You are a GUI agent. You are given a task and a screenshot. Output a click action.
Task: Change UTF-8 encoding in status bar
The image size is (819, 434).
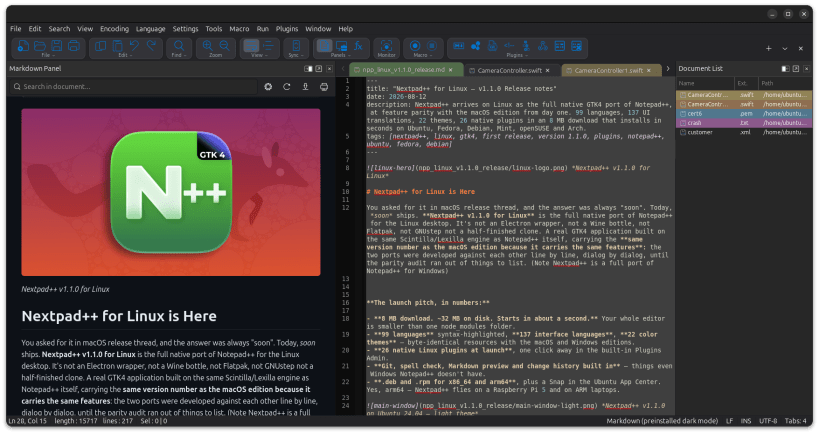coord(768,421)
